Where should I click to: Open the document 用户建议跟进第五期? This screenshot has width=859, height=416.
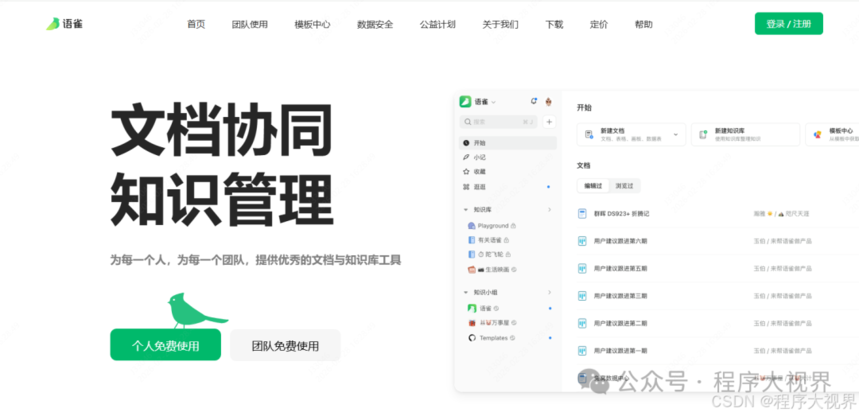point(620,268)
